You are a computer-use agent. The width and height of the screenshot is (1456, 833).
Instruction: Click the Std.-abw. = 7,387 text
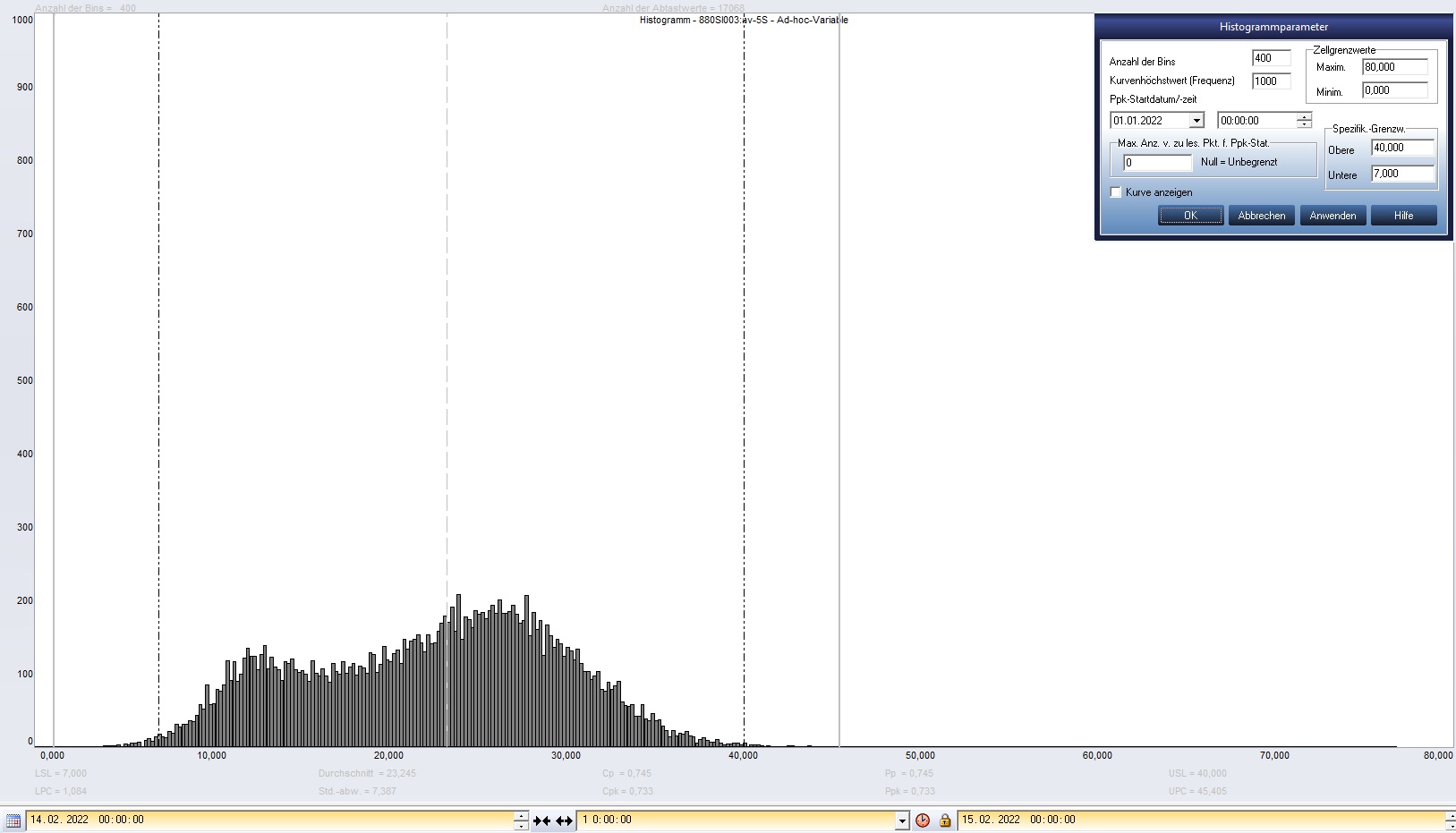click(357, 791)
